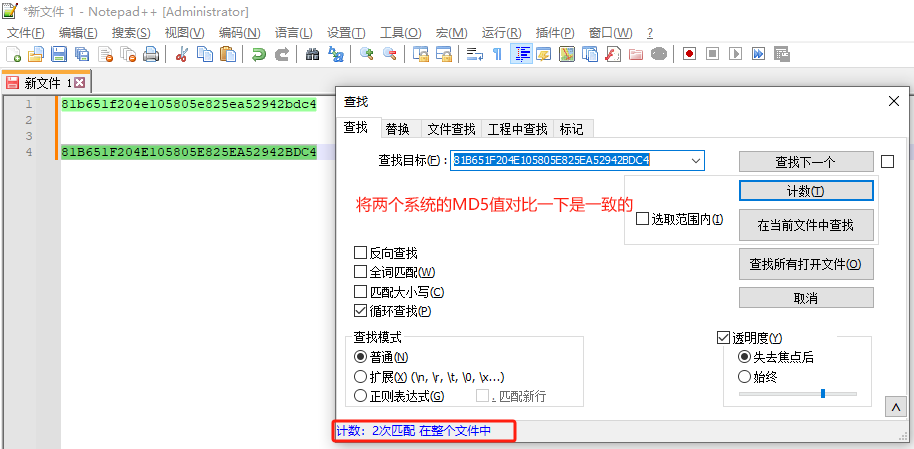Select the 扩展 search mode radio
The width and height of the screenshot is (914, 449).
click(360, 376)
